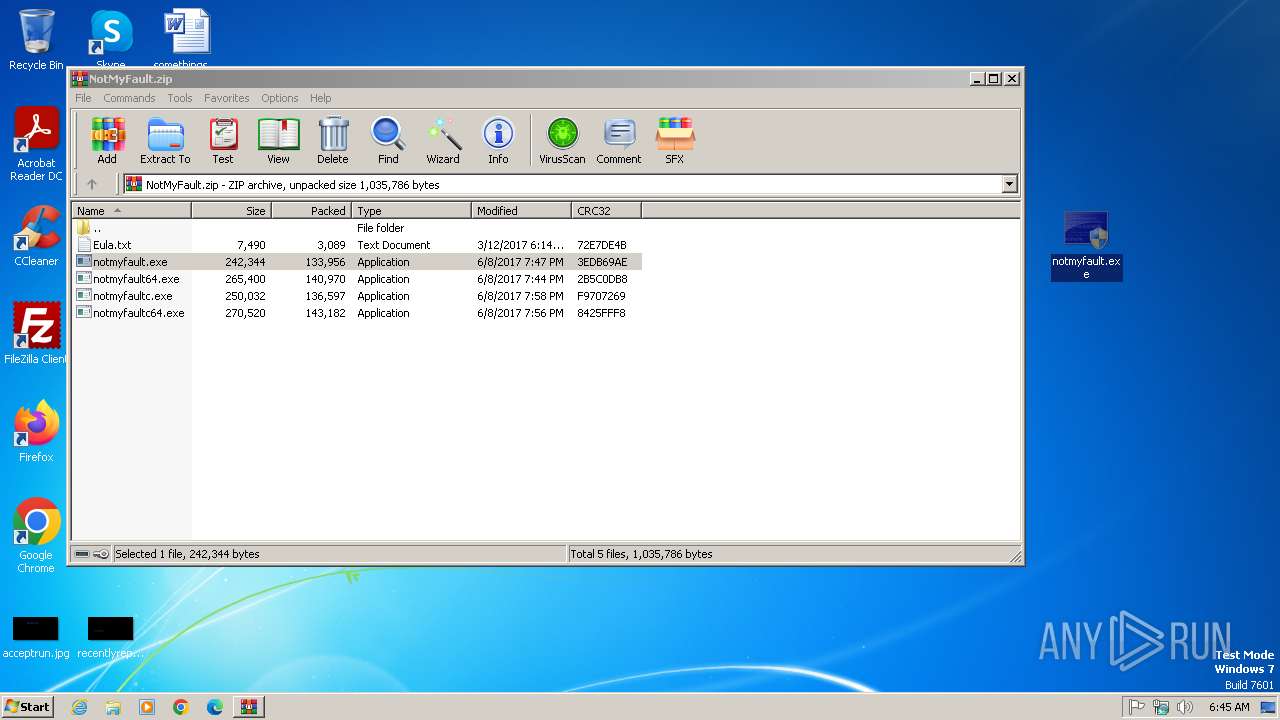Open Chrome from the taskbar
This screenshot has width=1280, height=720.
[181, 707]
